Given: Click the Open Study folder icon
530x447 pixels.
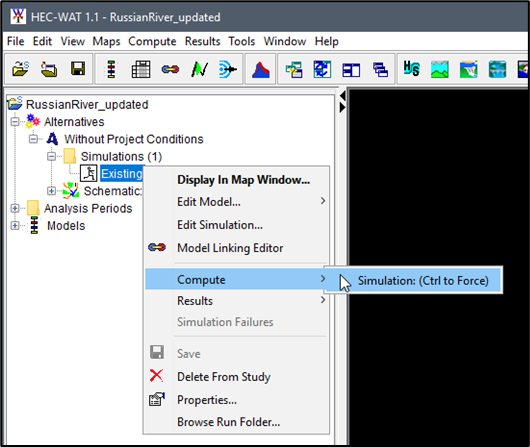Looking at the screenshot, I should 20,69.
